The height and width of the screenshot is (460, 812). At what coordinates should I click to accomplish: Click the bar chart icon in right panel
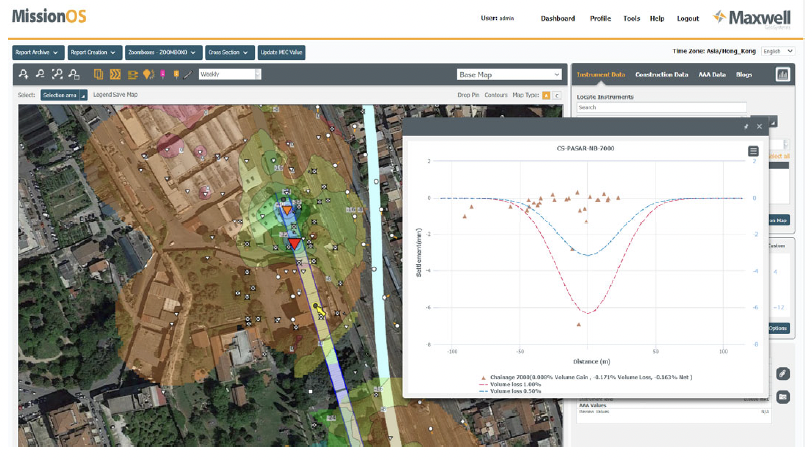[x=782, y=75]
